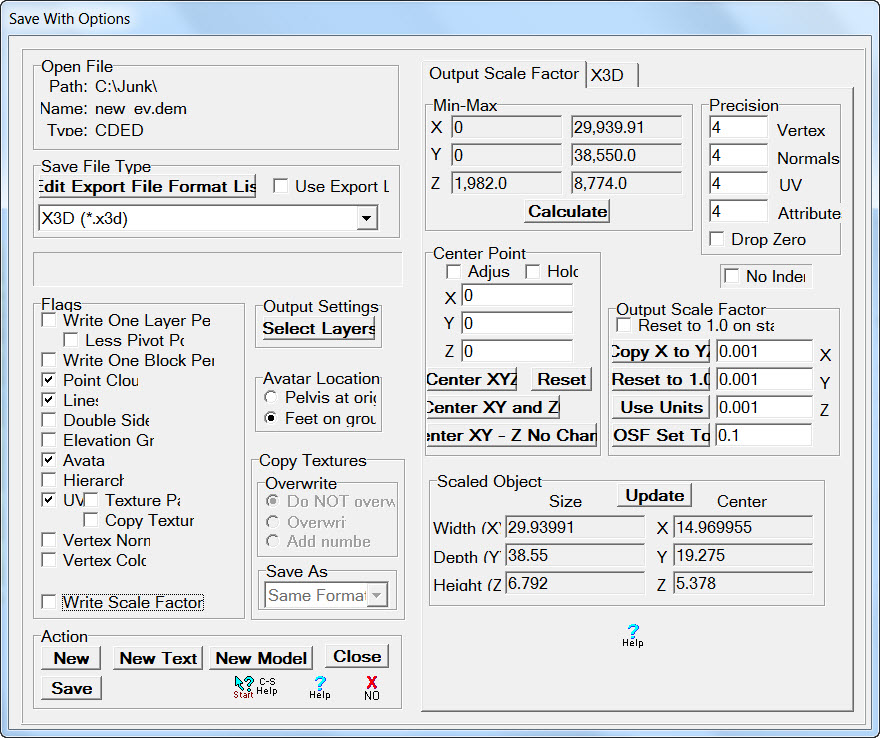Enable Vertex Colors checkbox

pos(49,560)
